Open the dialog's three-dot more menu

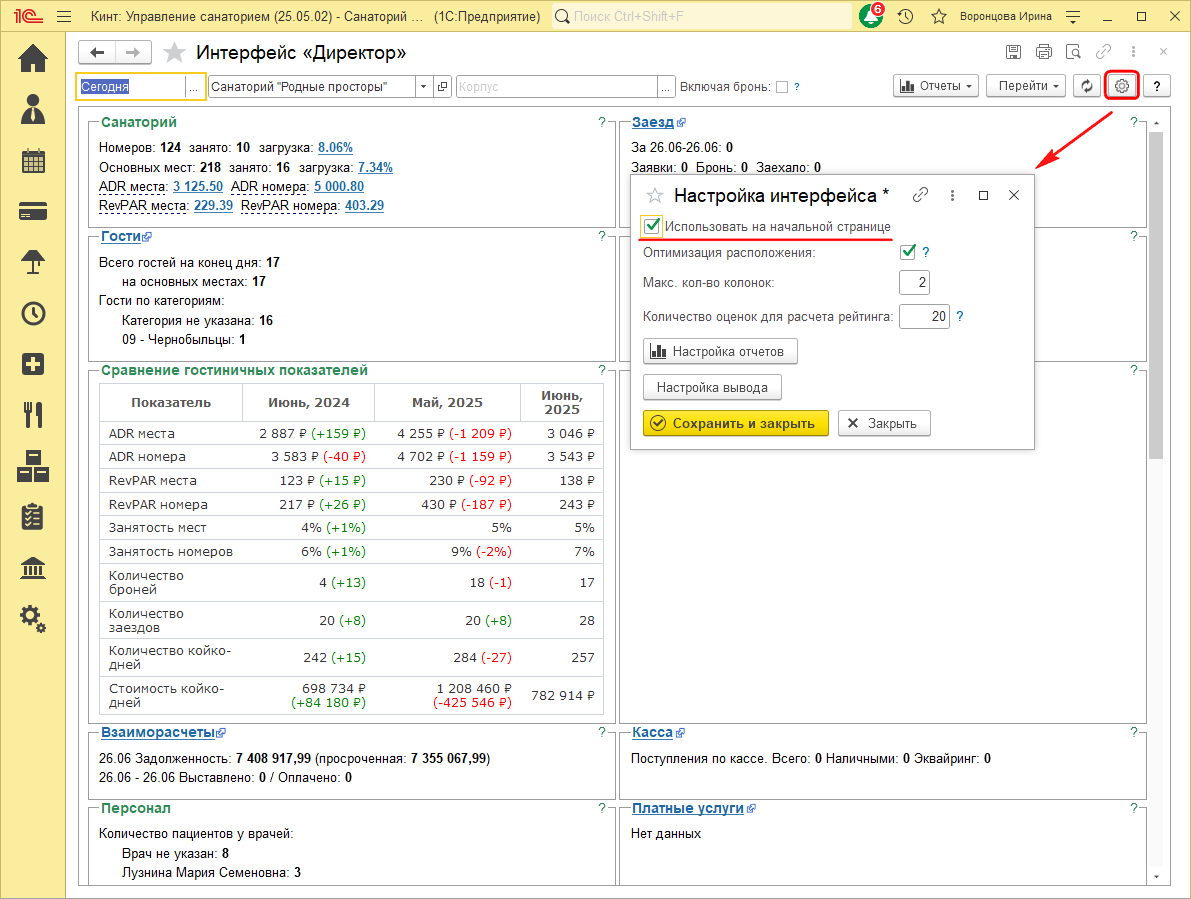[x=952, y=195]
